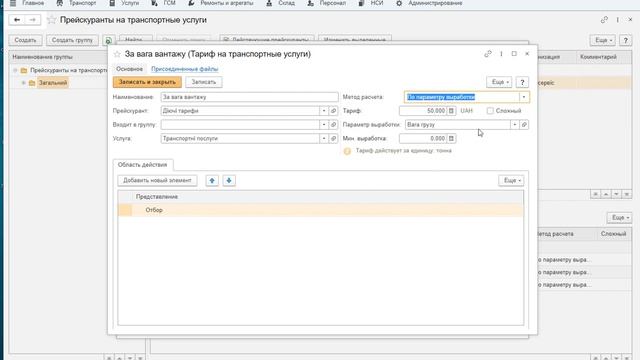Select Загальний folder in tree
Screen dimensions: 640x360
click(53, 83)
